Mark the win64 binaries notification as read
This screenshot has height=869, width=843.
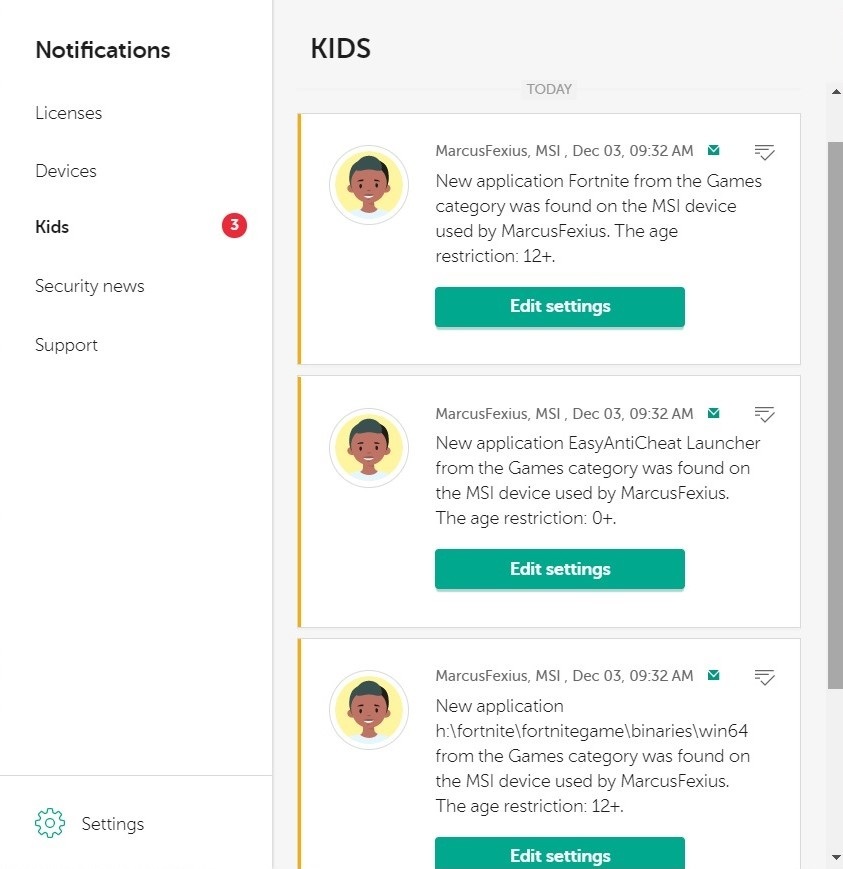(765, 677)
